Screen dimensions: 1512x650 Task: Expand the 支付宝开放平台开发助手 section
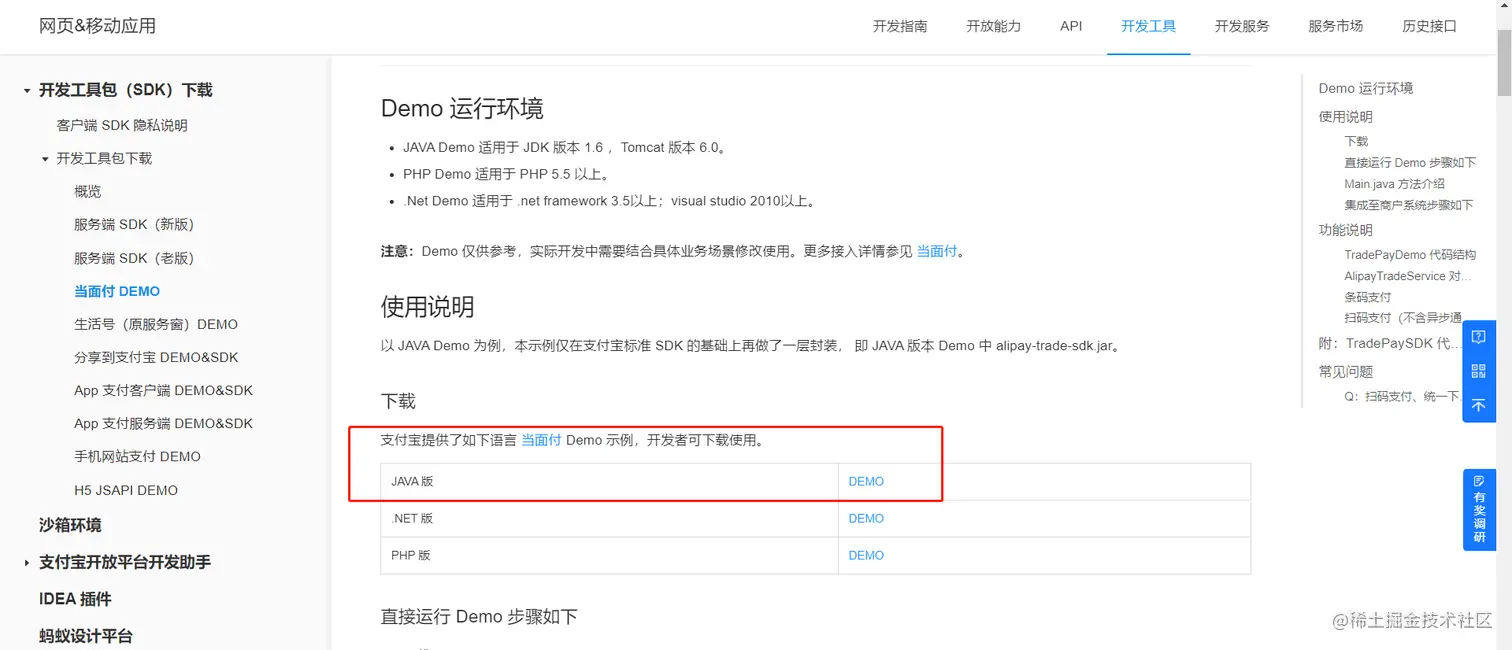[x=27, y=563]
